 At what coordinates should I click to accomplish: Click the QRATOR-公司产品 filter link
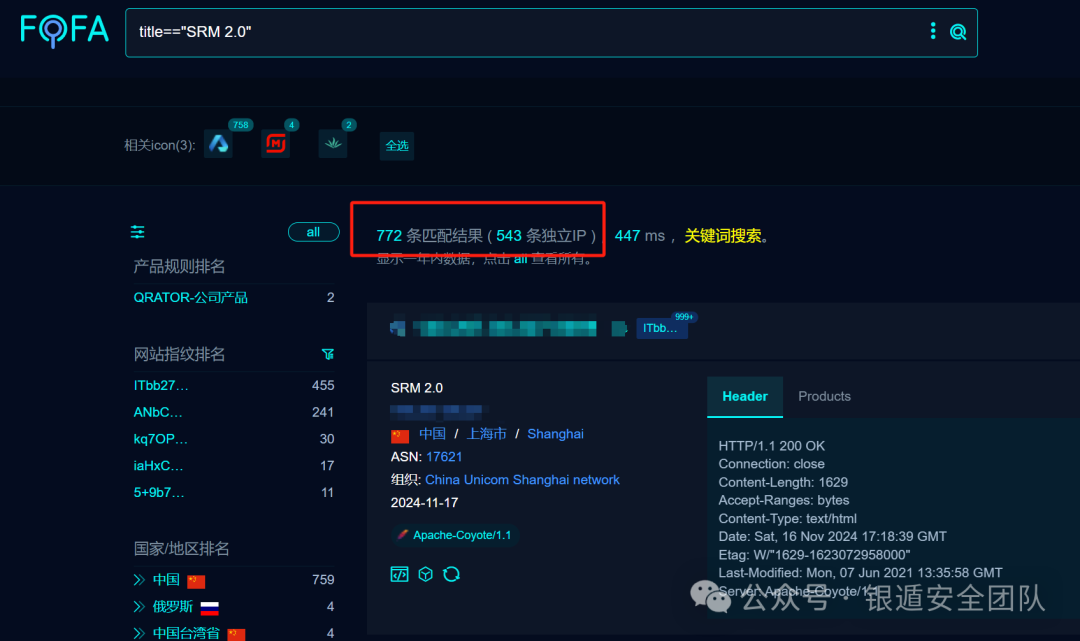coord(190,297)
